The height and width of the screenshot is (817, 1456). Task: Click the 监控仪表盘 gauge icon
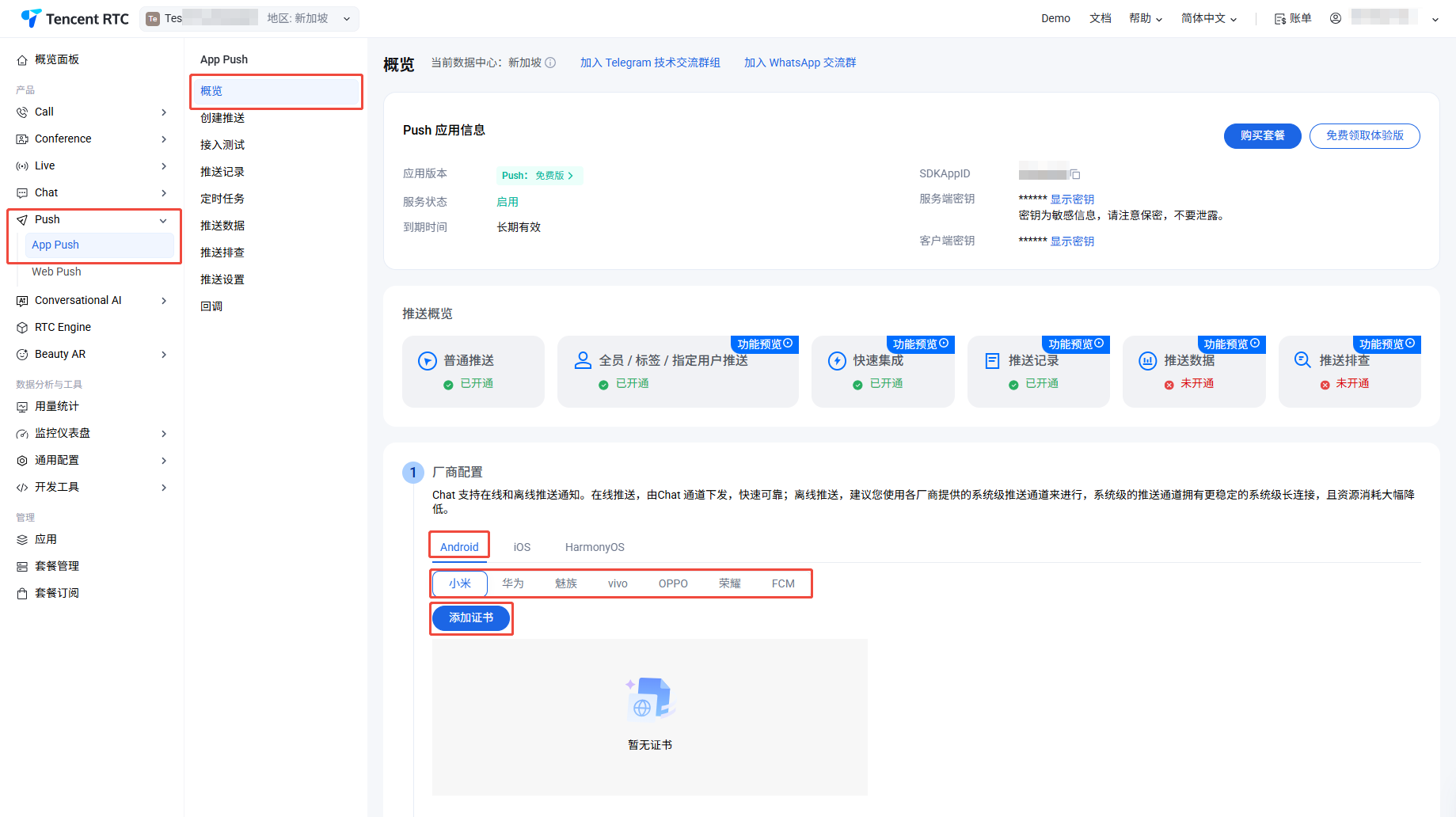point(22,434)
